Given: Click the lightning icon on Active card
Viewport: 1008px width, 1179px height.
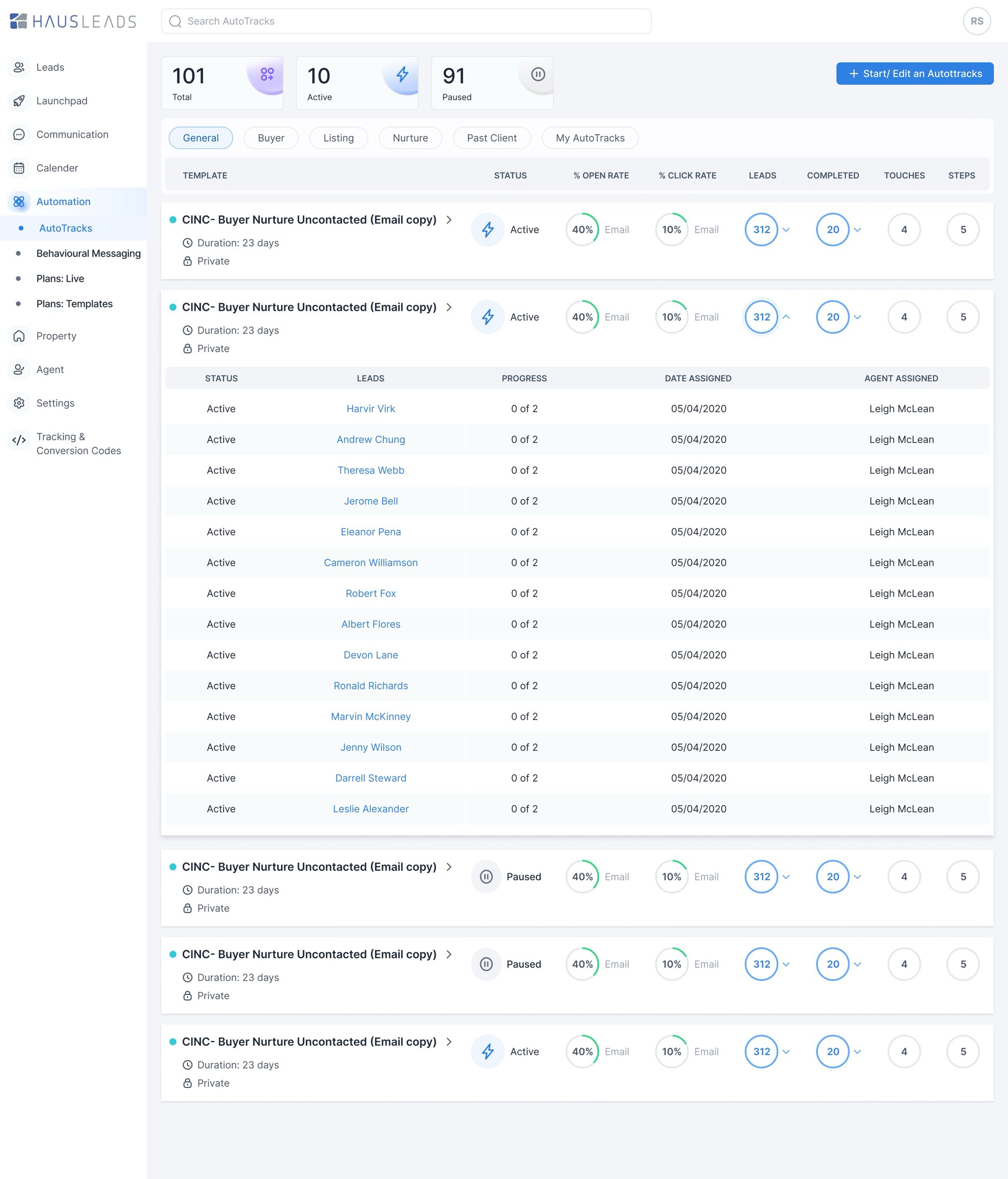Looking at the screenshot, I should point(402,74).
